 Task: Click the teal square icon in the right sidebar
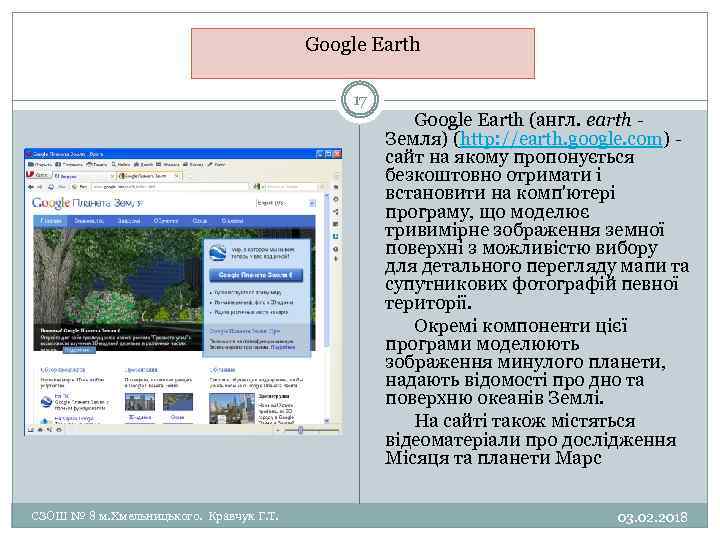pos(336,236)
